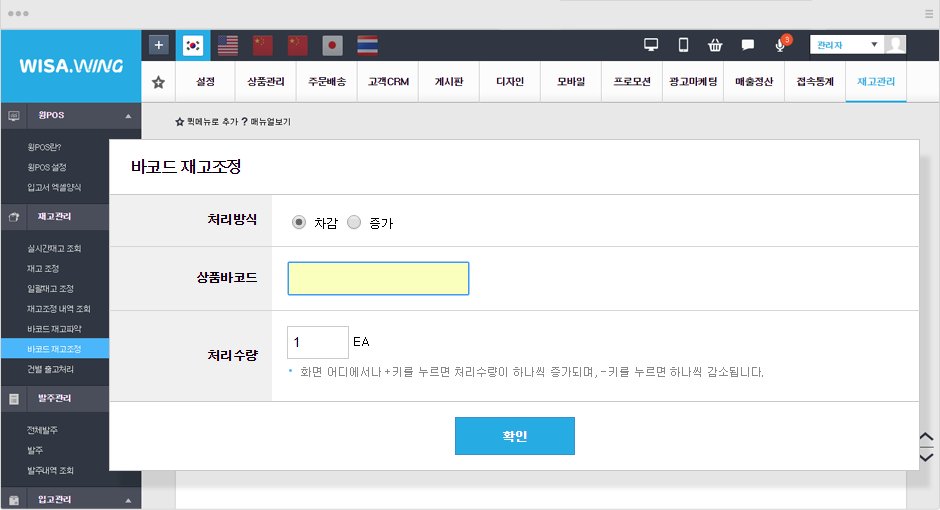Screen dimensions: 940x510
Task: Click the star favorites icon in menu bar
Action: 158,82
